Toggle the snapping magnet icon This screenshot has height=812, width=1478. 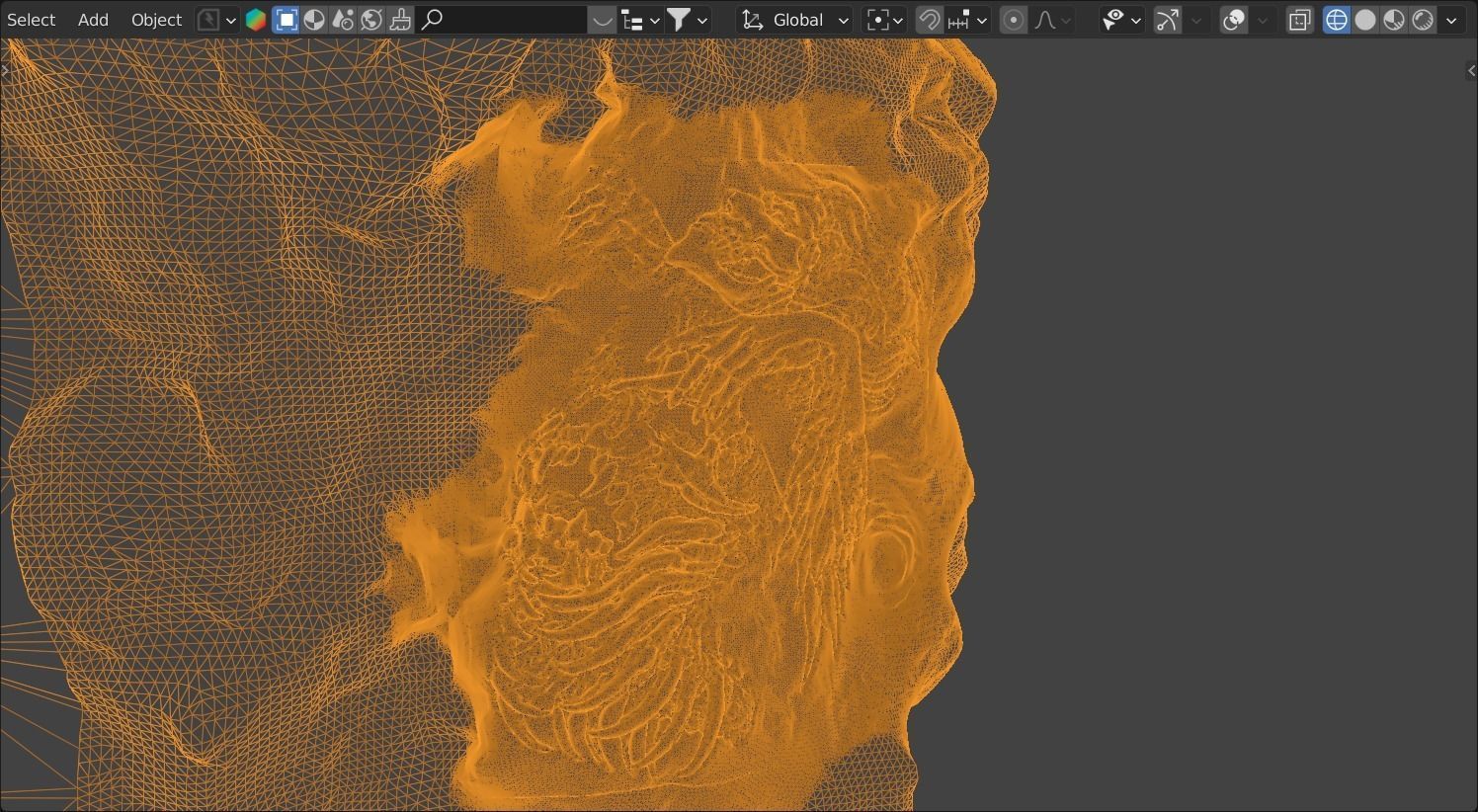(928, 20)
